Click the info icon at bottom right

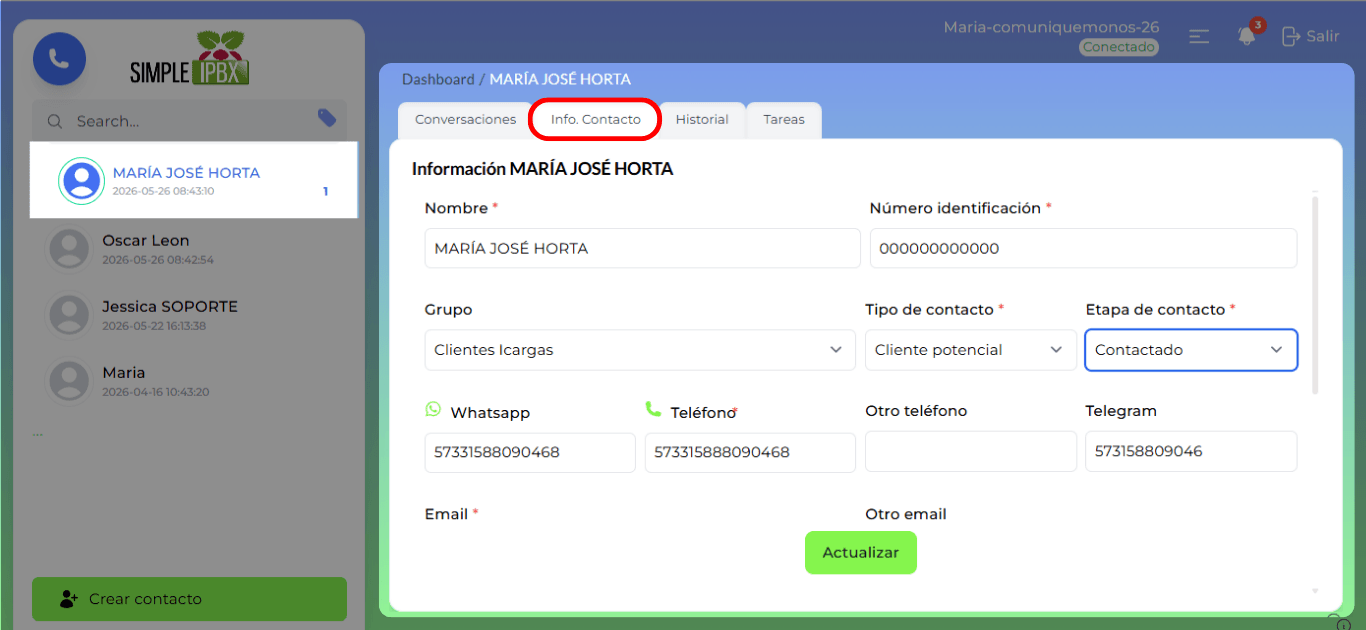pos(1344,623)
